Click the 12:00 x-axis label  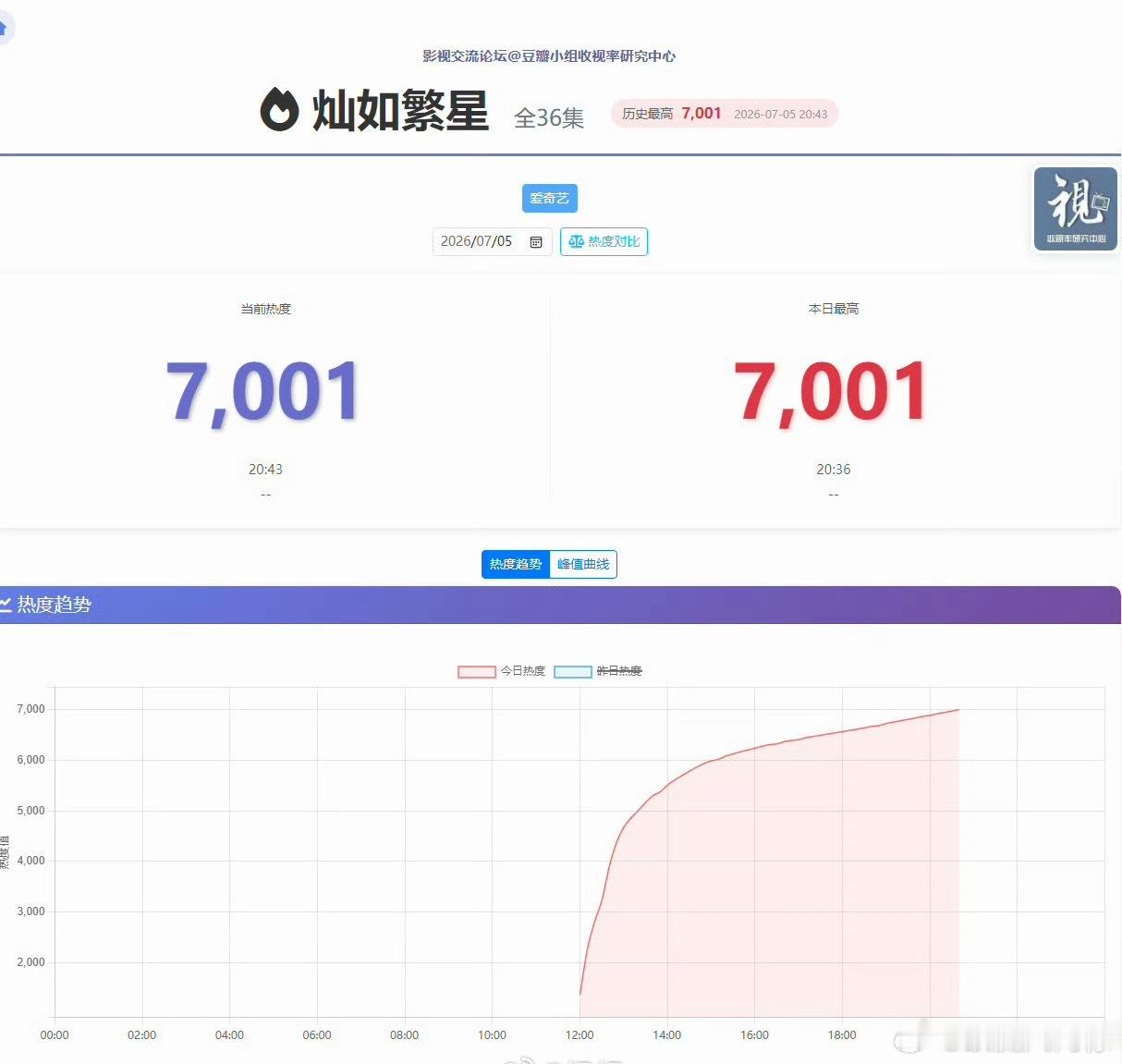click(579, 1035)
